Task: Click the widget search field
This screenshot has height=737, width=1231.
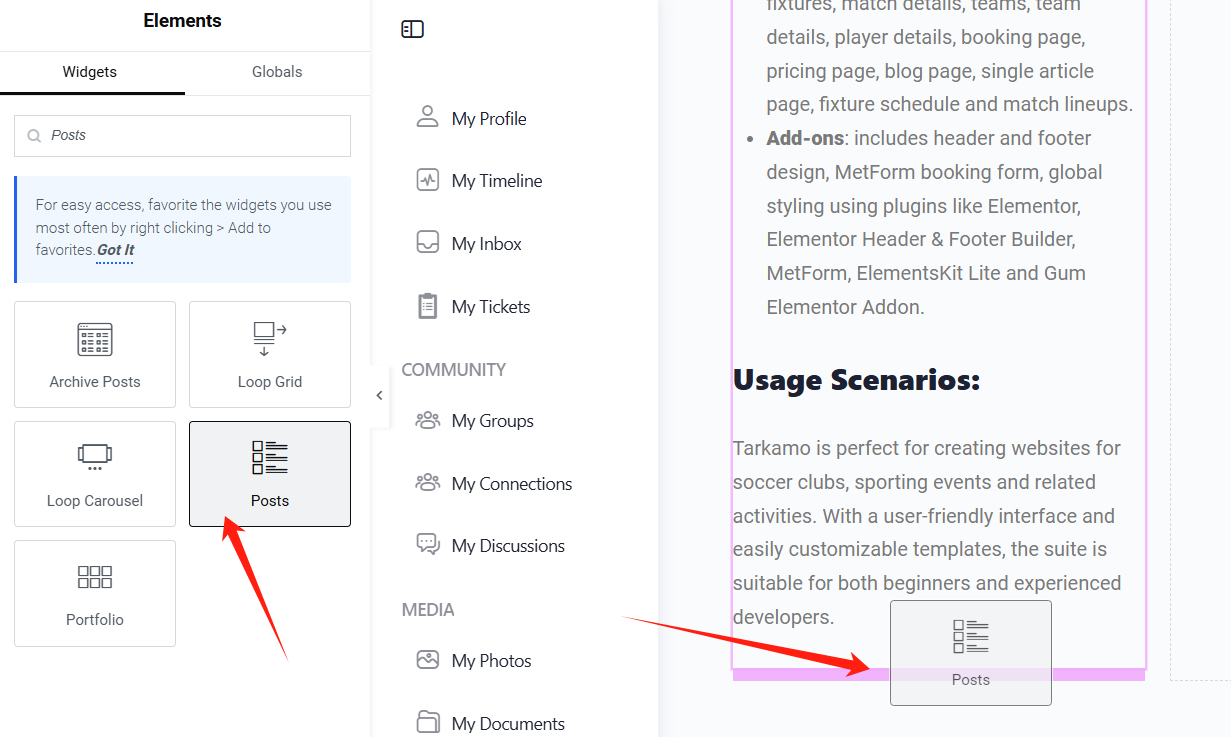Action: (x=181, y=135)
